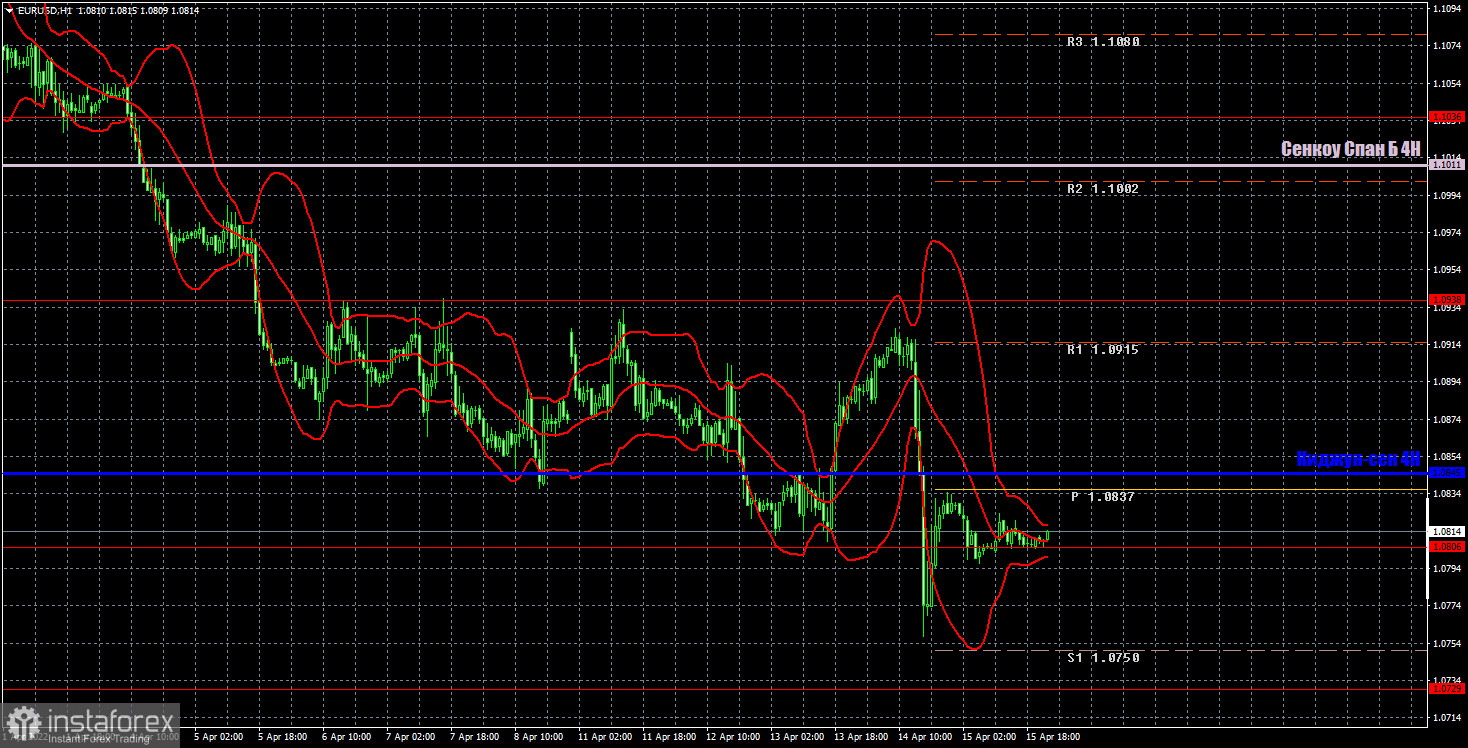The height and width of the screenshot is (748, 1468).
Task: Select the R1 1.0915 pivot label
Action: pyautogui.click(x=1102, y=350)
